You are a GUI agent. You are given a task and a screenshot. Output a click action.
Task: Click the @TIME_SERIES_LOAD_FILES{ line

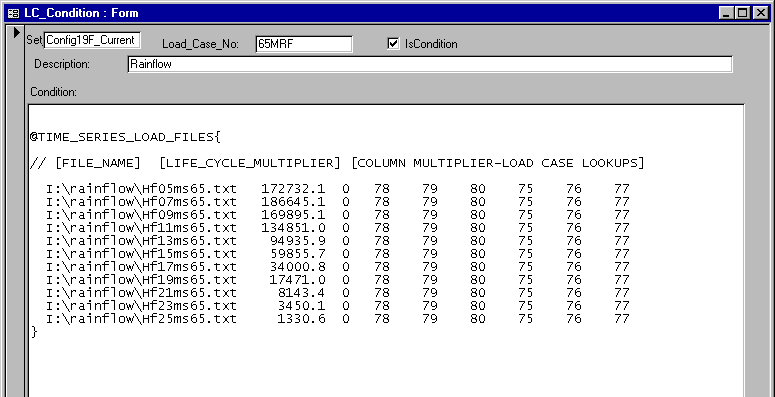pos(125,137)
